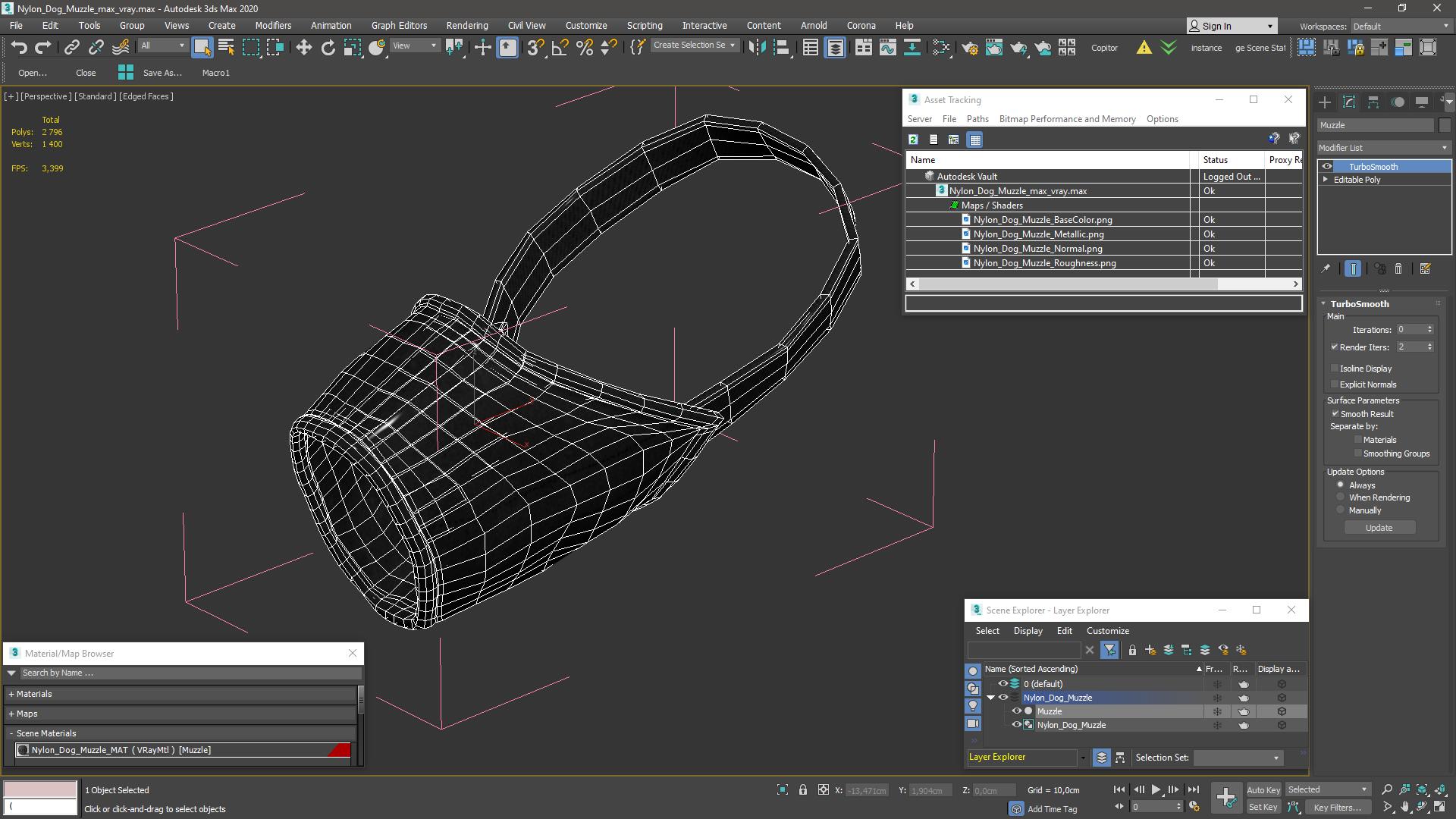Enable the Explicit Normals checkbox

click(1335, 384)
